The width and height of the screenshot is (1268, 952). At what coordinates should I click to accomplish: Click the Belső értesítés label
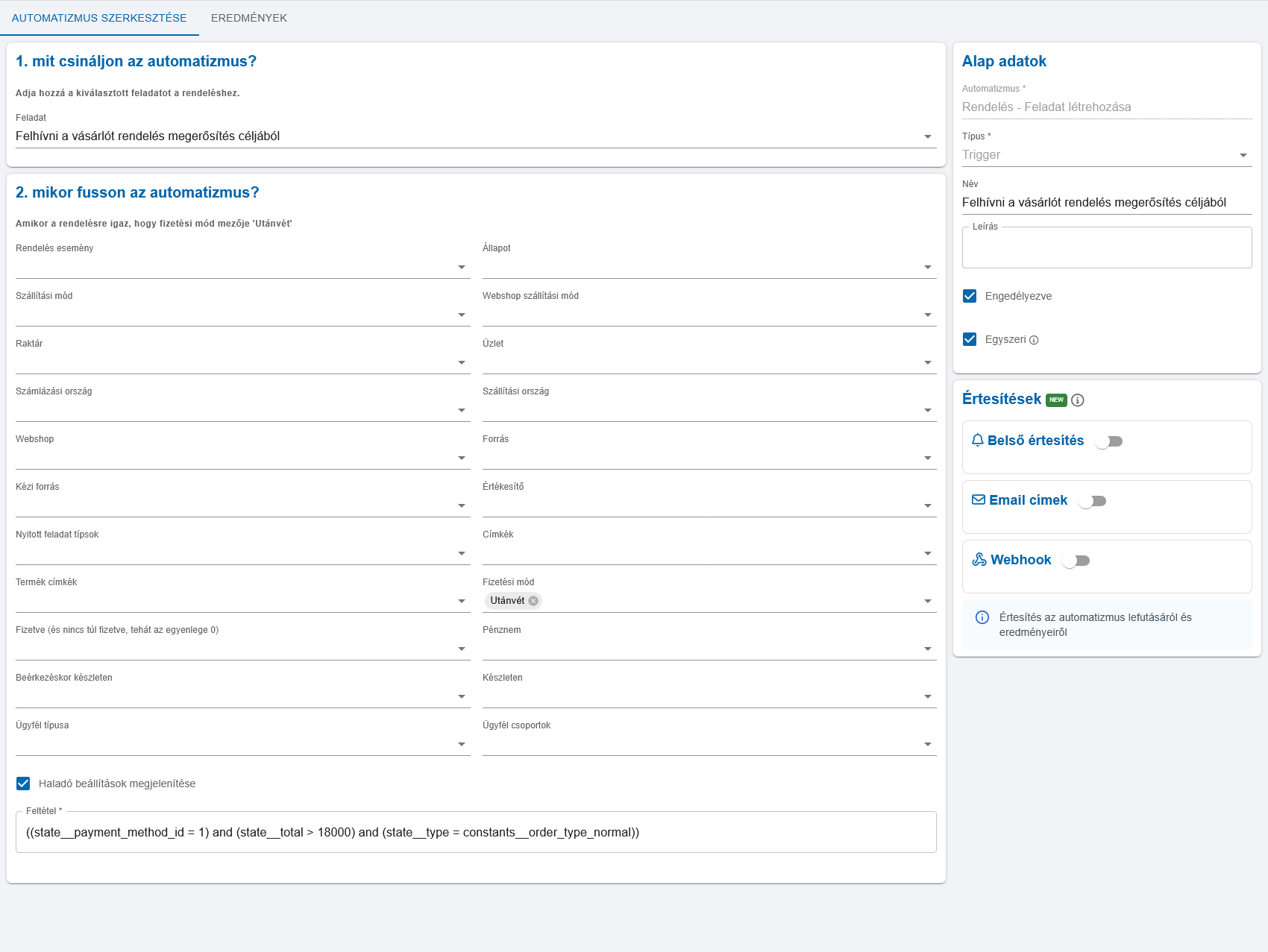pyautogui.click(x=1035, y=441)
